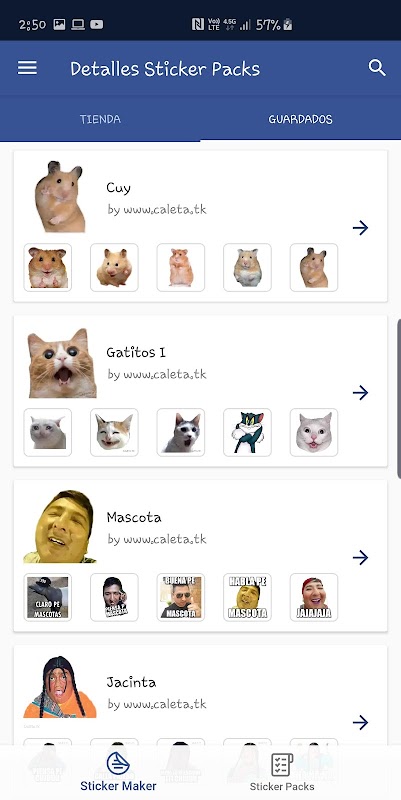401x800 pixels.
Task: Choose the JAJAJAJA sticker thumbnail
Action: point(314,597)
